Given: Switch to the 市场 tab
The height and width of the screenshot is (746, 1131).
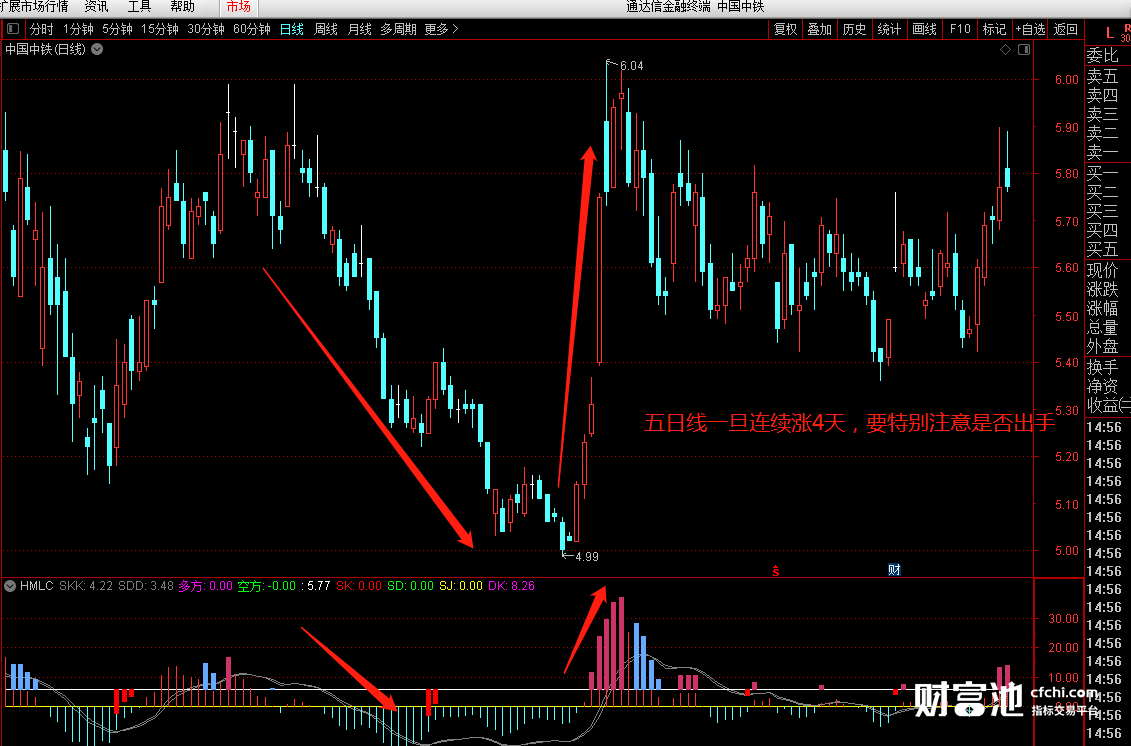Looking at the screenshot, I should 239,6.
